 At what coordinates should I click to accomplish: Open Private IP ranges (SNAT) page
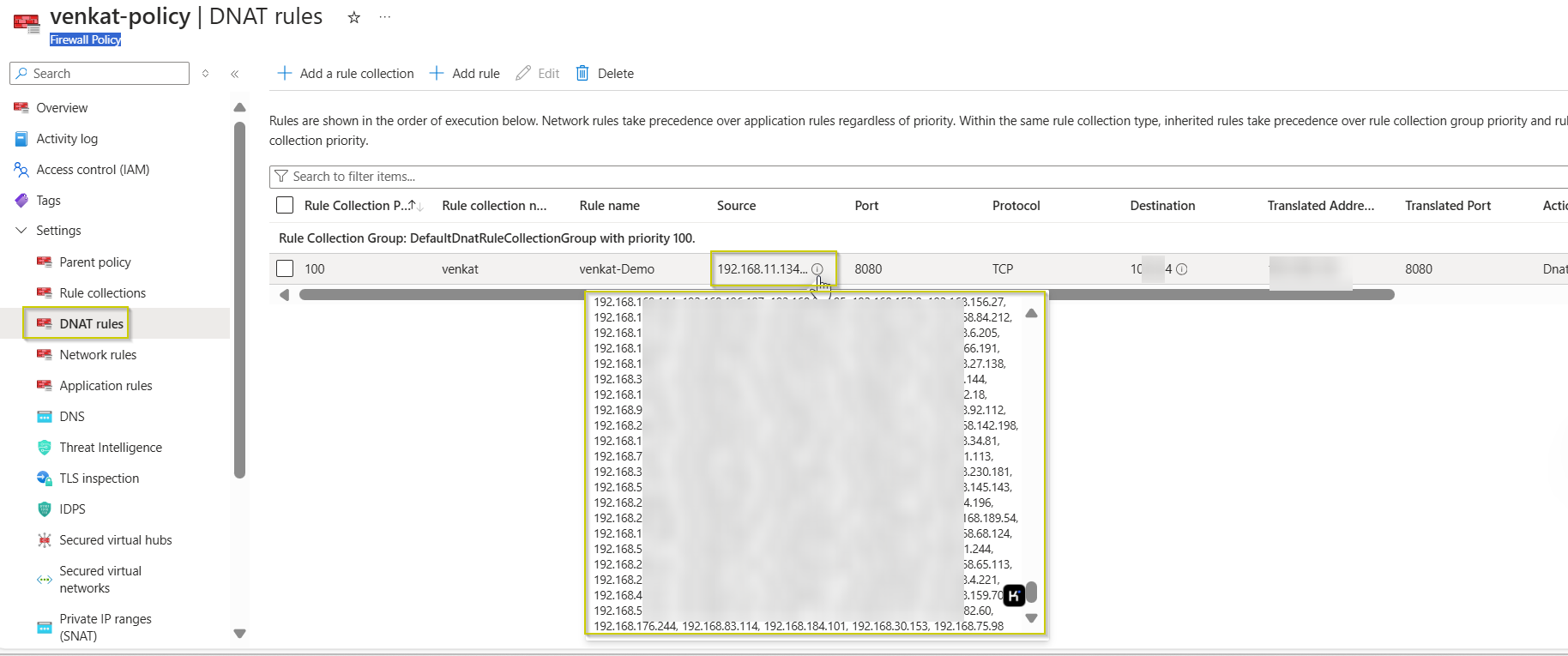point(106,628)
